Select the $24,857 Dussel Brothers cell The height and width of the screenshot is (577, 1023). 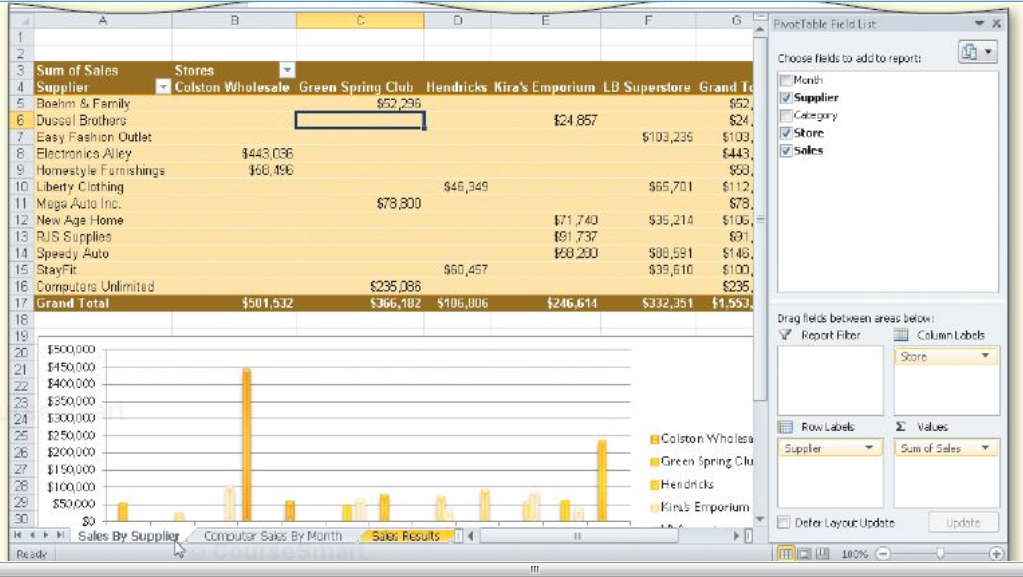(x=545, y=120)
